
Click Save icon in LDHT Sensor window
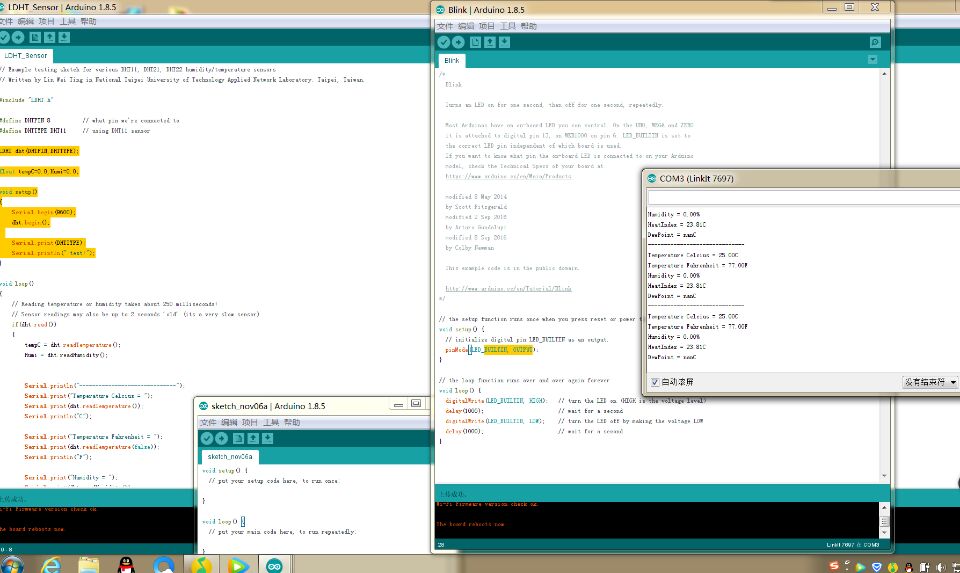(x=64, y=37)
